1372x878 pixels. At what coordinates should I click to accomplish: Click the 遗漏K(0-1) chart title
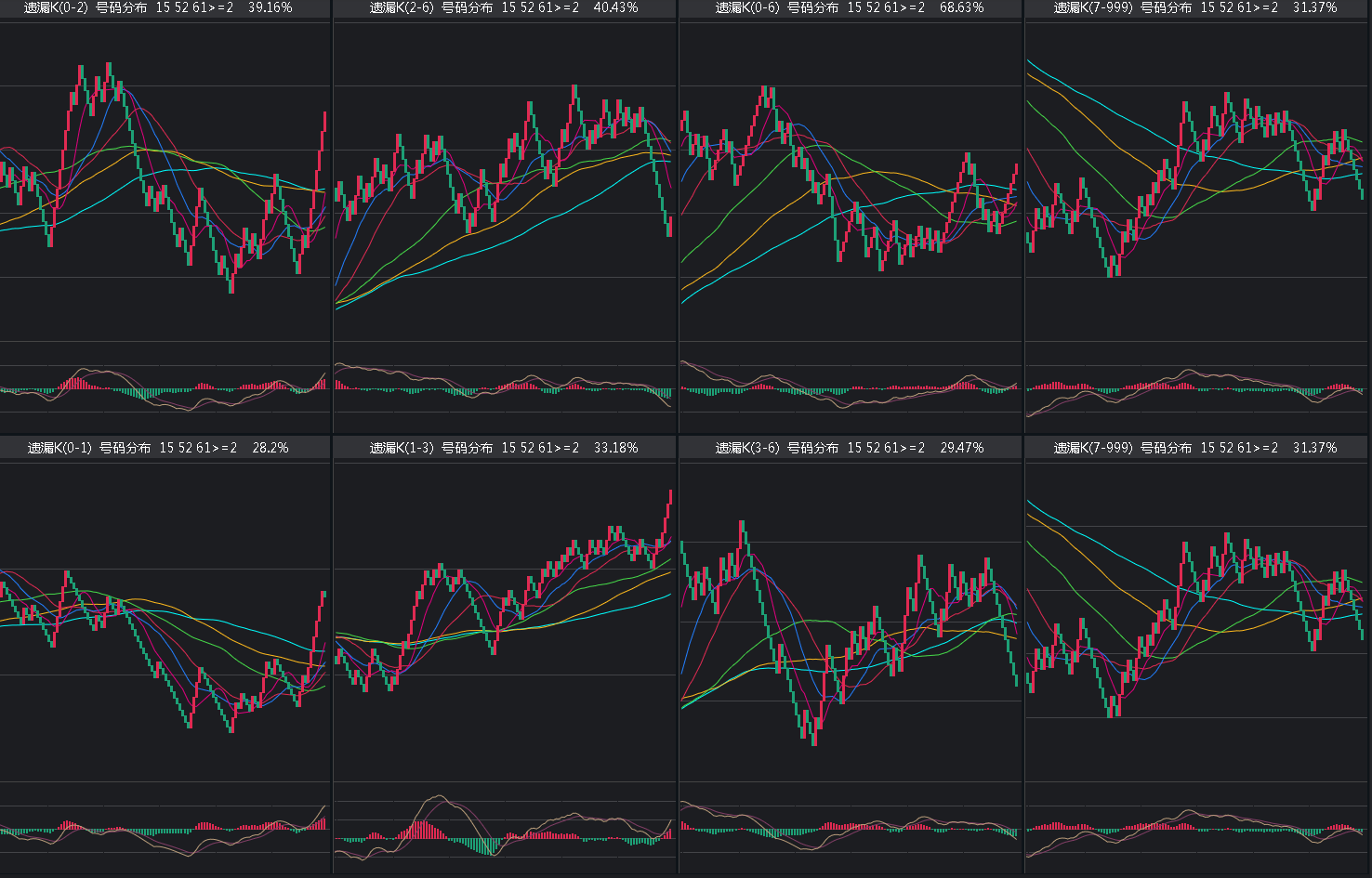coord(59,448)
